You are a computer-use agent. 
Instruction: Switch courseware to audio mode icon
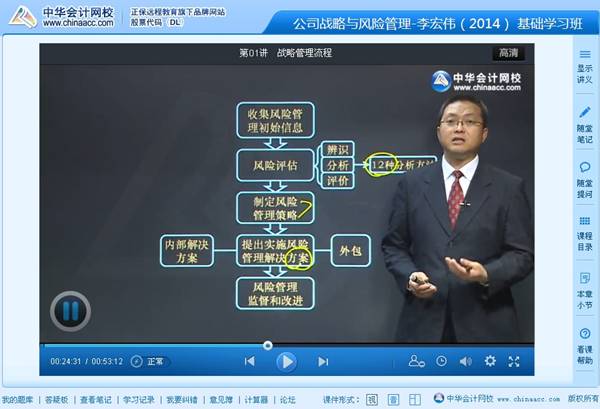pyautogui.click(x=393, y=400)
